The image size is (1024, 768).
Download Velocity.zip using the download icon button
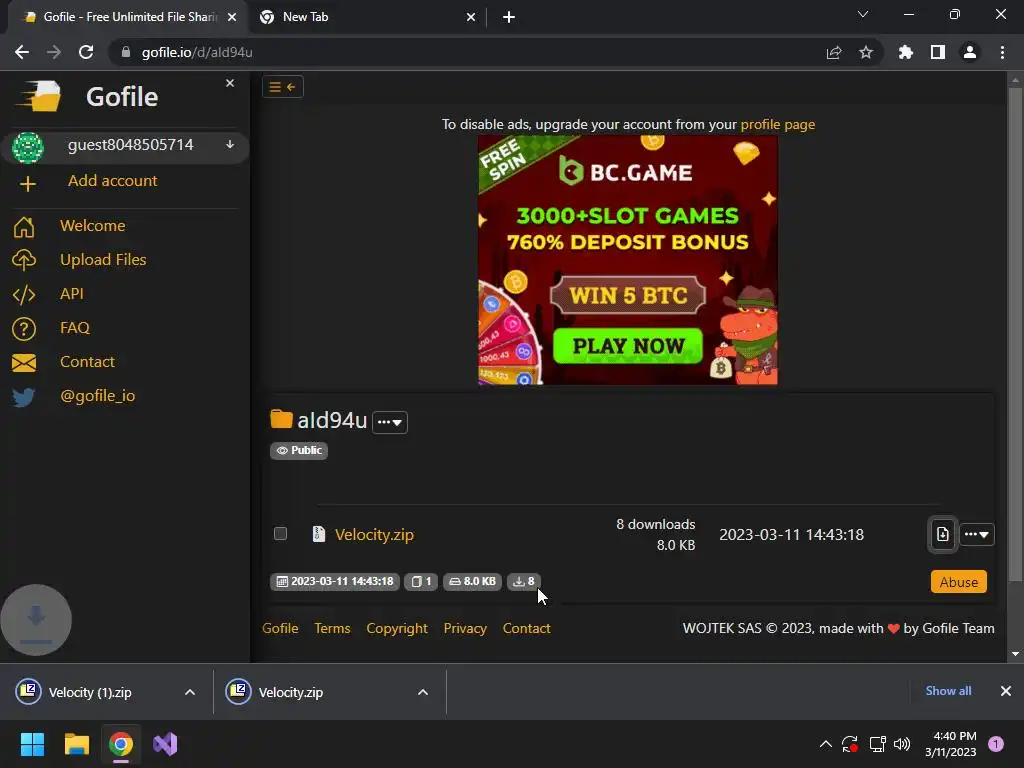click(x=942, y=534)
